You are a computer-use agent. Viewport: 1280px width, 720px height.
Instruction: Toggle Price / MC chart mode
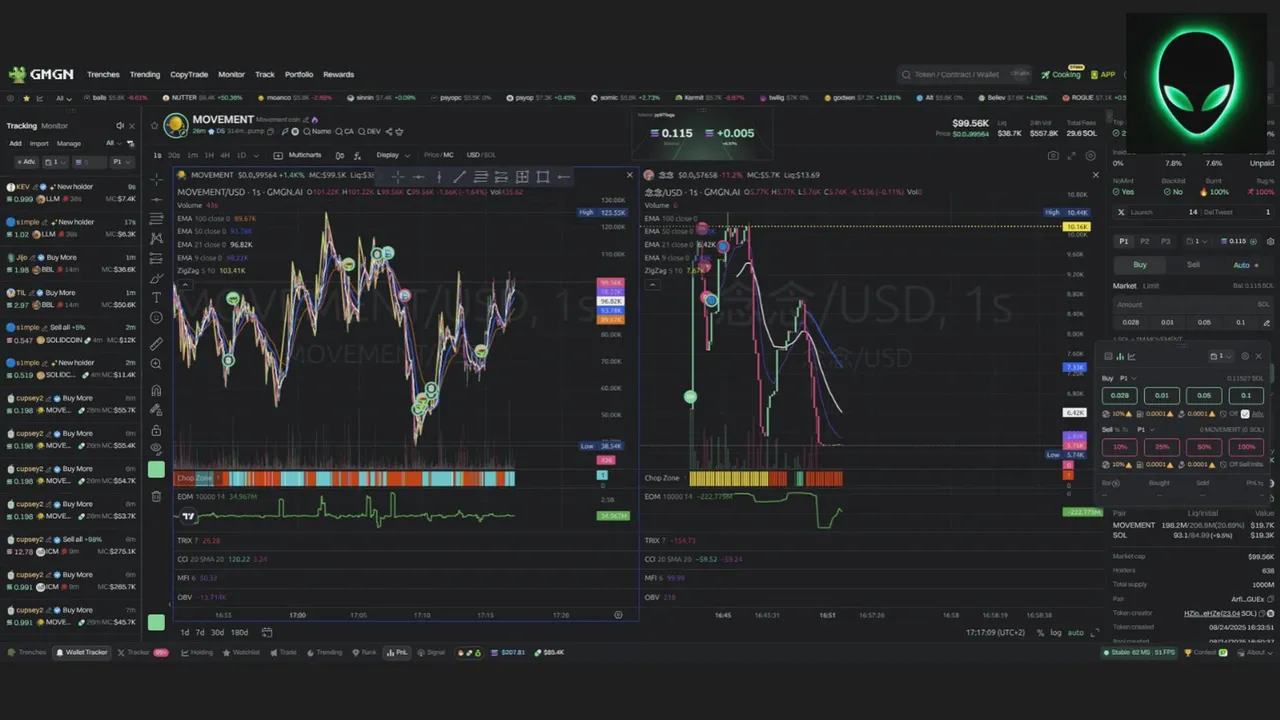click(438, 155)
